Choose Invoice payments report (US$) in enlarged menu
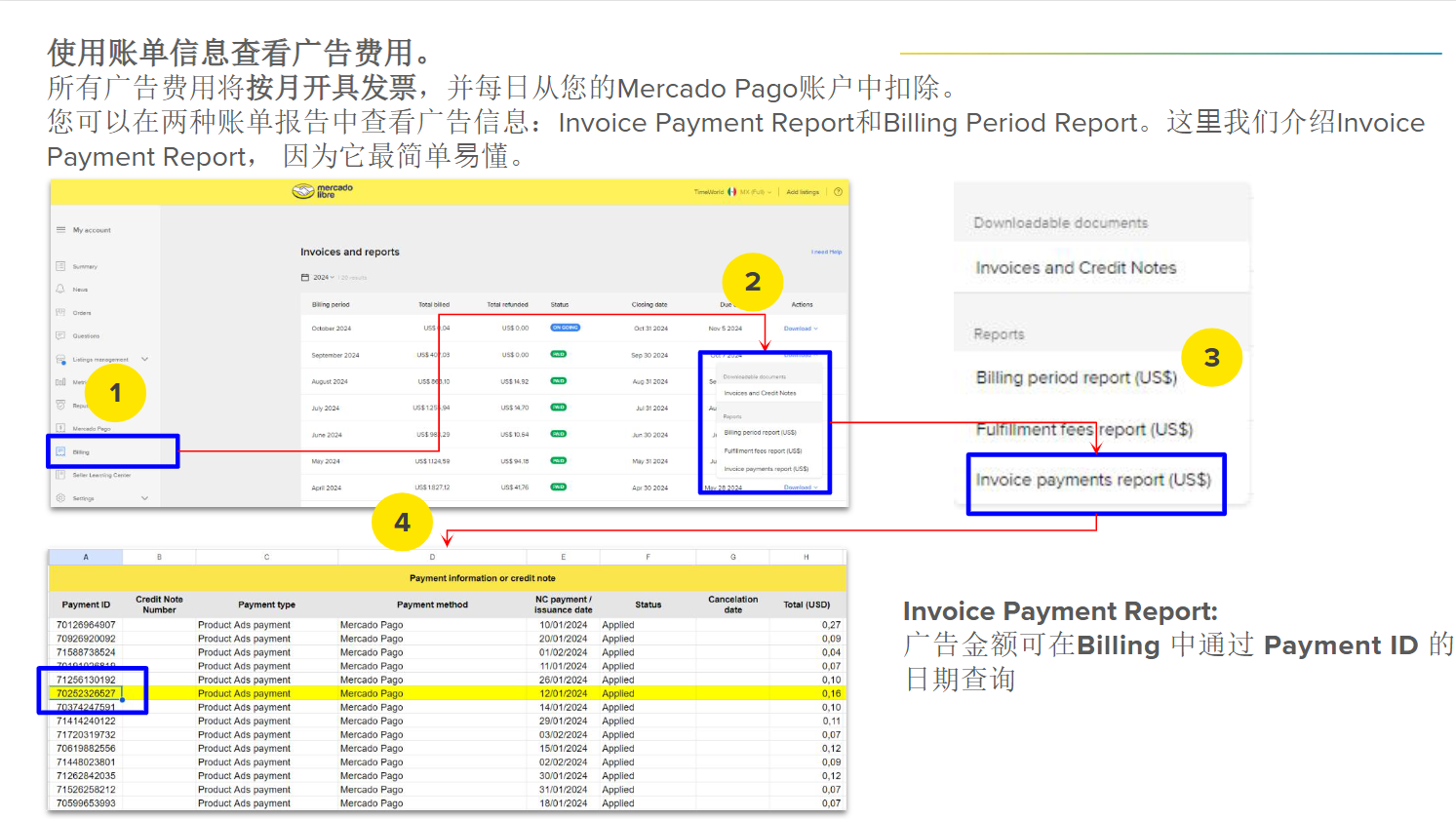1456x819 pixels. pos(1093,480)
